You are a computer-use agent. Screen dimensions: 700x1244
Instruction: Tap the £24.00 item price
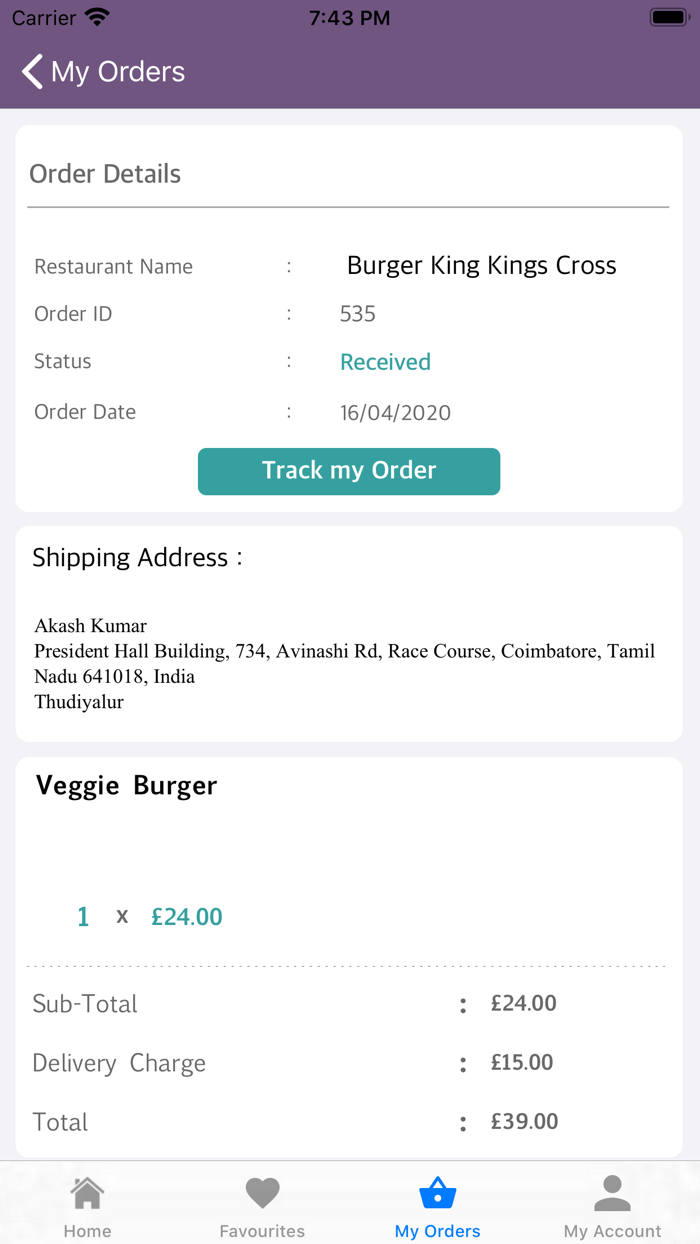pyautogui.click(x=187, y=917)
